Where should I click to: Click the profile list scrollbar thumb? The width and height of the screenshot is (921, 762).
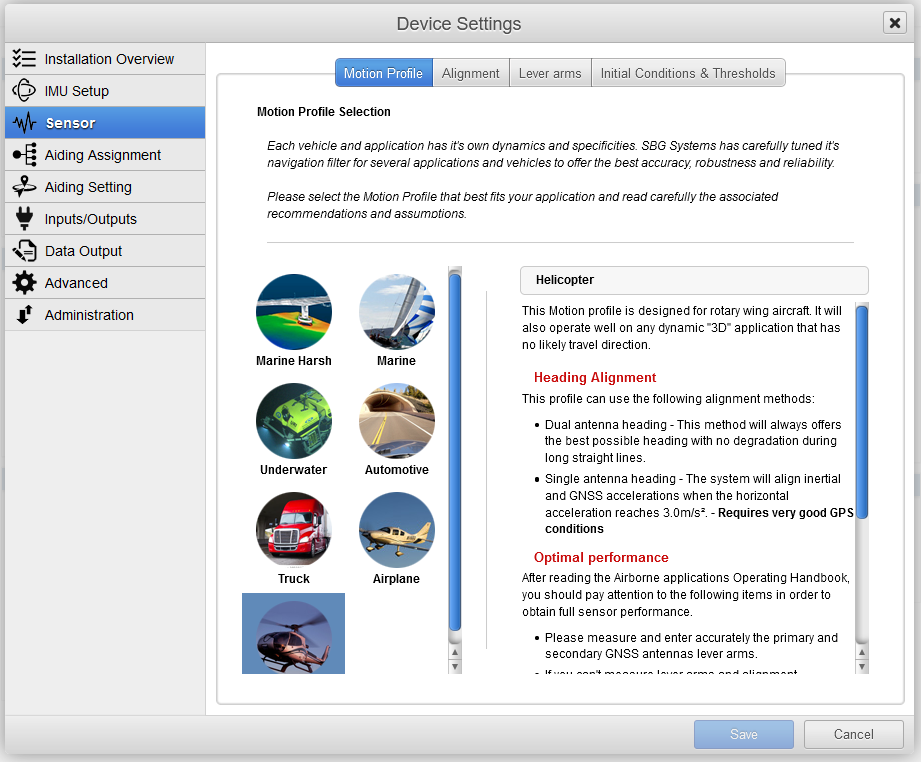point(455,452)
